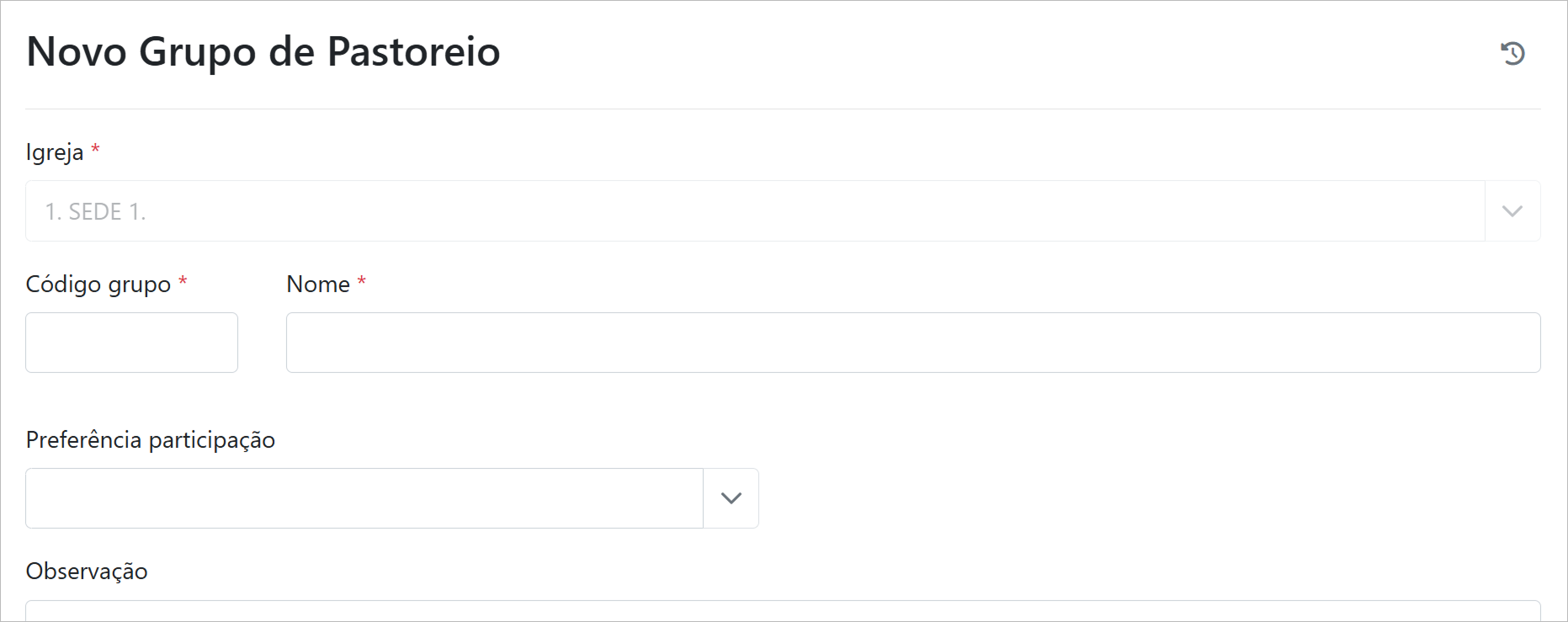Click the Igreja field label
Image resolution: width=1568 pixels, height=622 pixels.
point(55,152)
